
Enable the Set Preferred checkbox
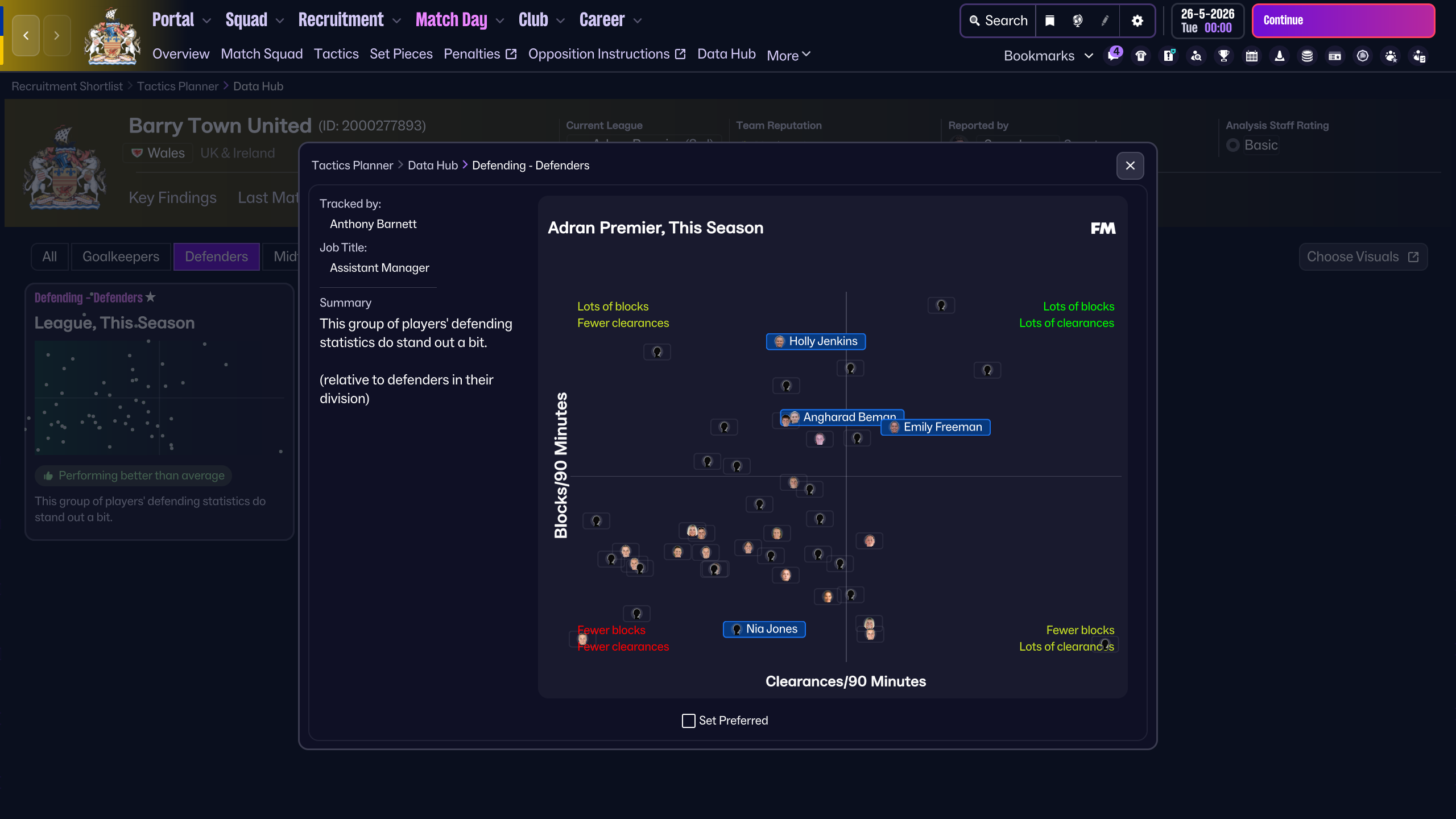click(688, 720)
